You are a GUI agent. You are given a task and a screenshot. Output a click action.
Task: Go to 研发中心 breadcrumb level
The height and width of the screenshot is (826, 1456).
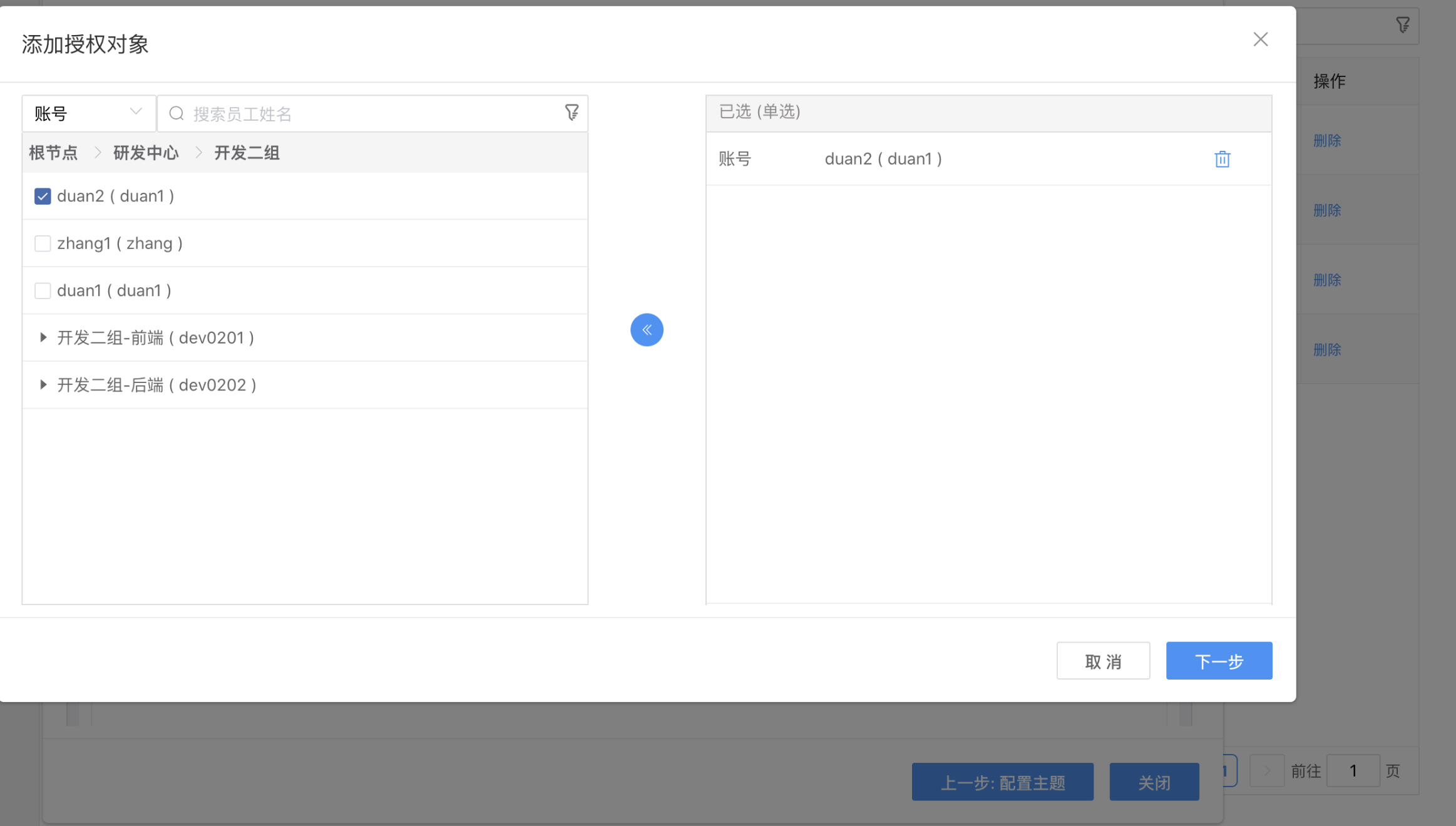coord(146,153)
